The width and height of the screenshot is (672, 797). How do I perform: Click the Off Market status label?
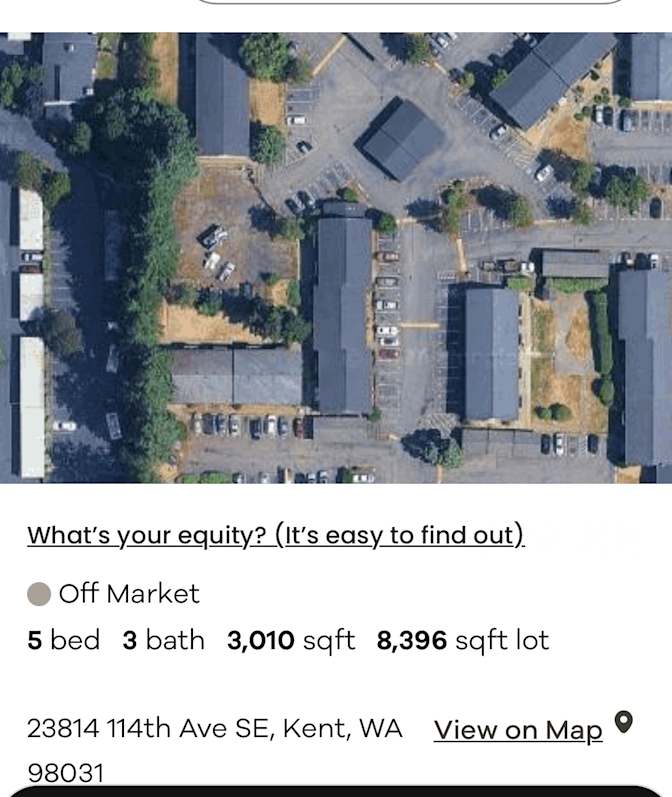(x=129, y=594)
